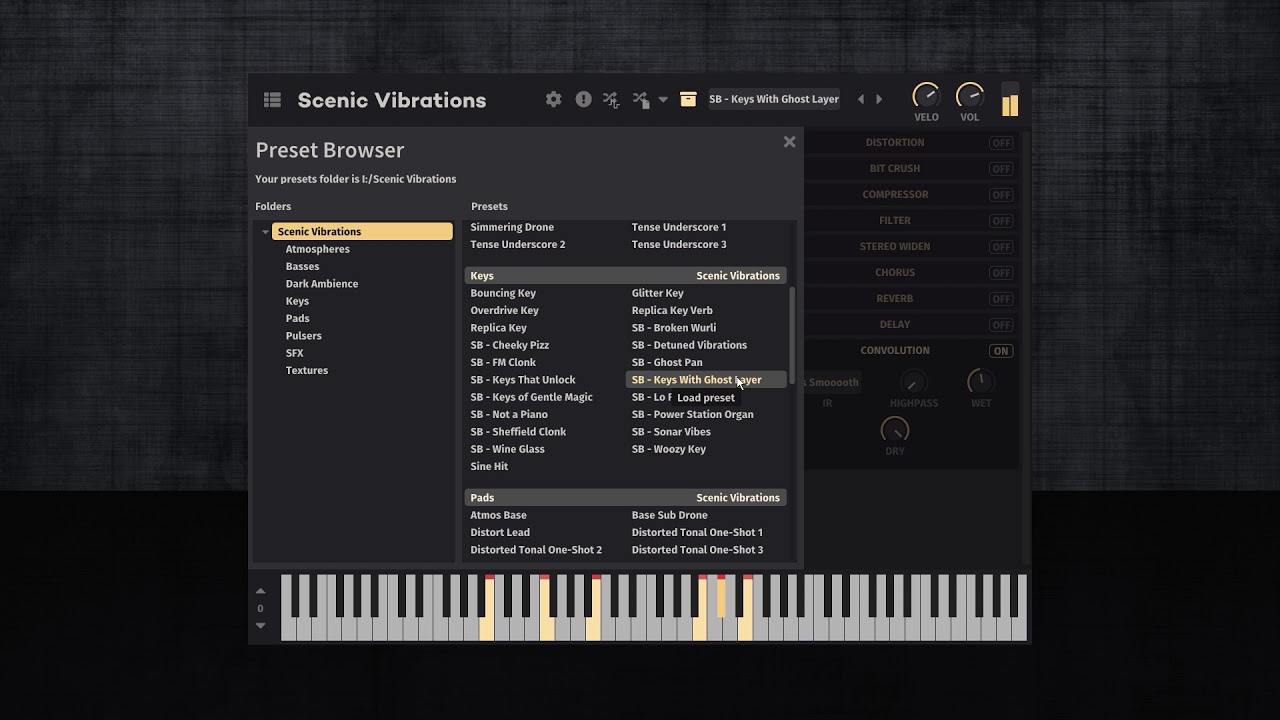The width and height of the screenshot is (1280, 720).
Task: Adjust the convolution HIGHPASS knob
Action: click(x=914, y=381)
